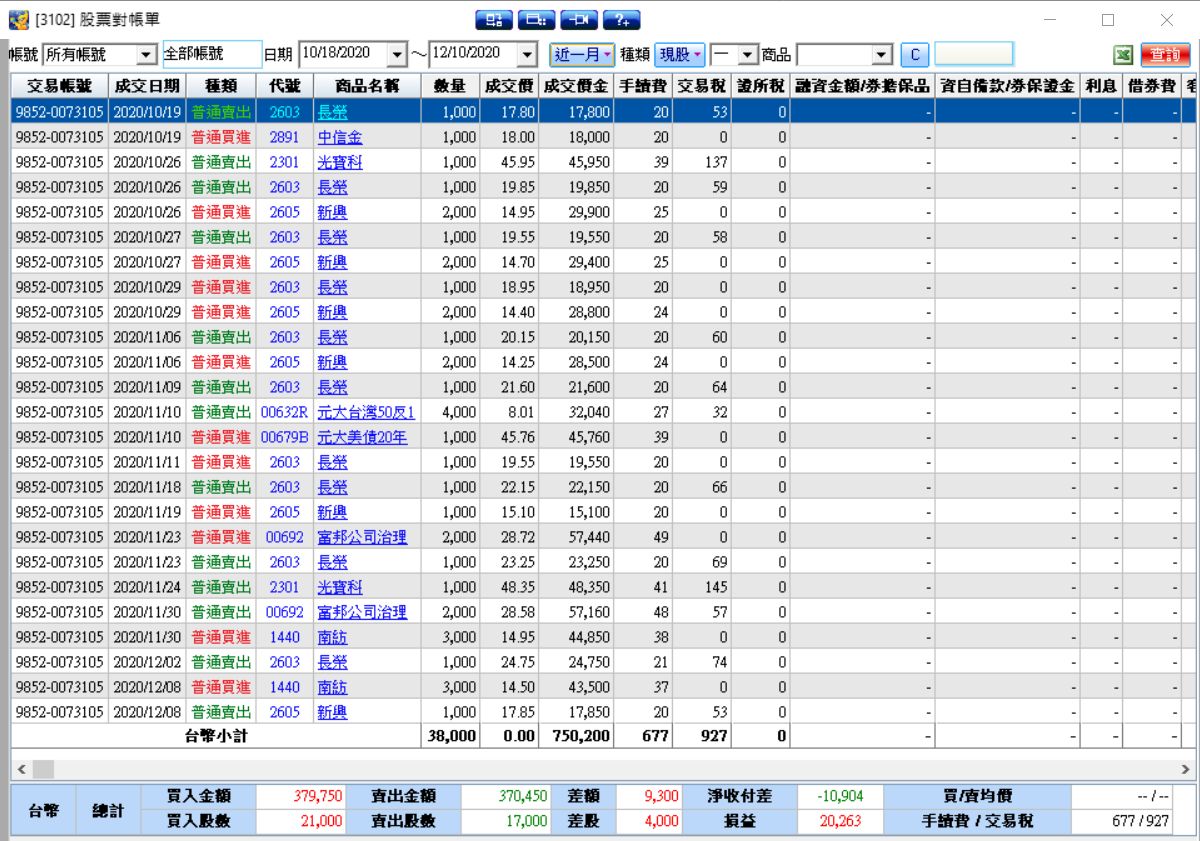The image size is (1200, 841).
Task: Click the second blue window icon in title bar
Action: point(537,20)
